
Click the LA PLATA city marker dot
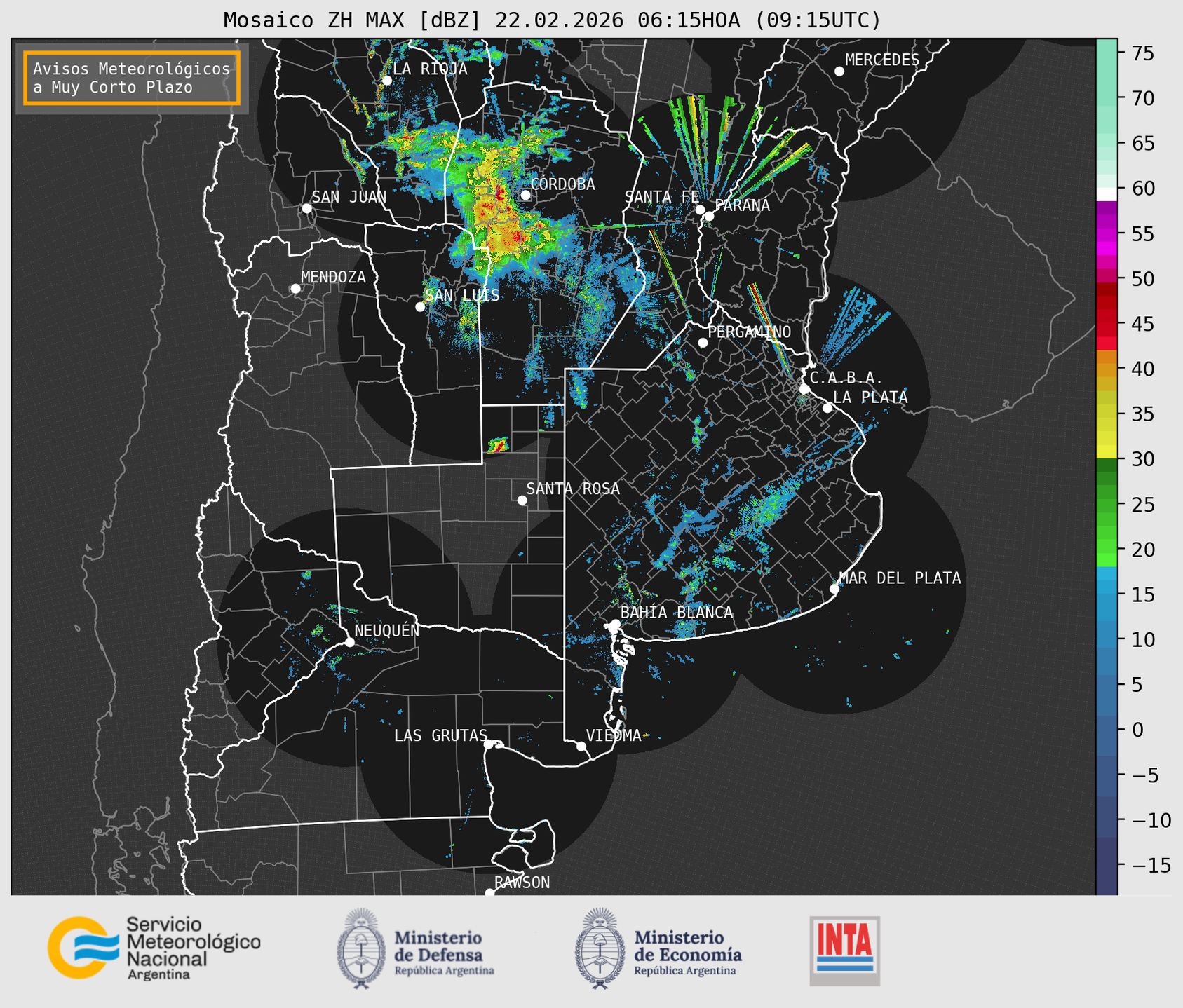[x=827, y=408]
